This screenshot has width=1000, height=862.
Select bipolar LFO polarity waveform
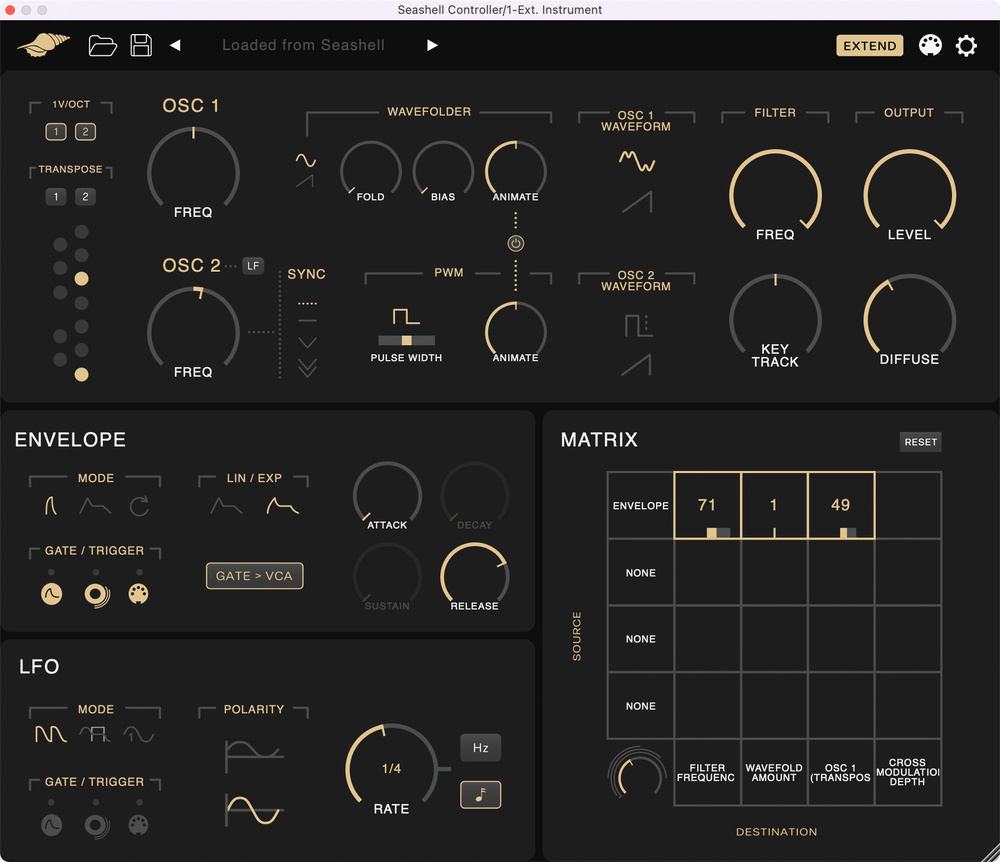point(253,808)
